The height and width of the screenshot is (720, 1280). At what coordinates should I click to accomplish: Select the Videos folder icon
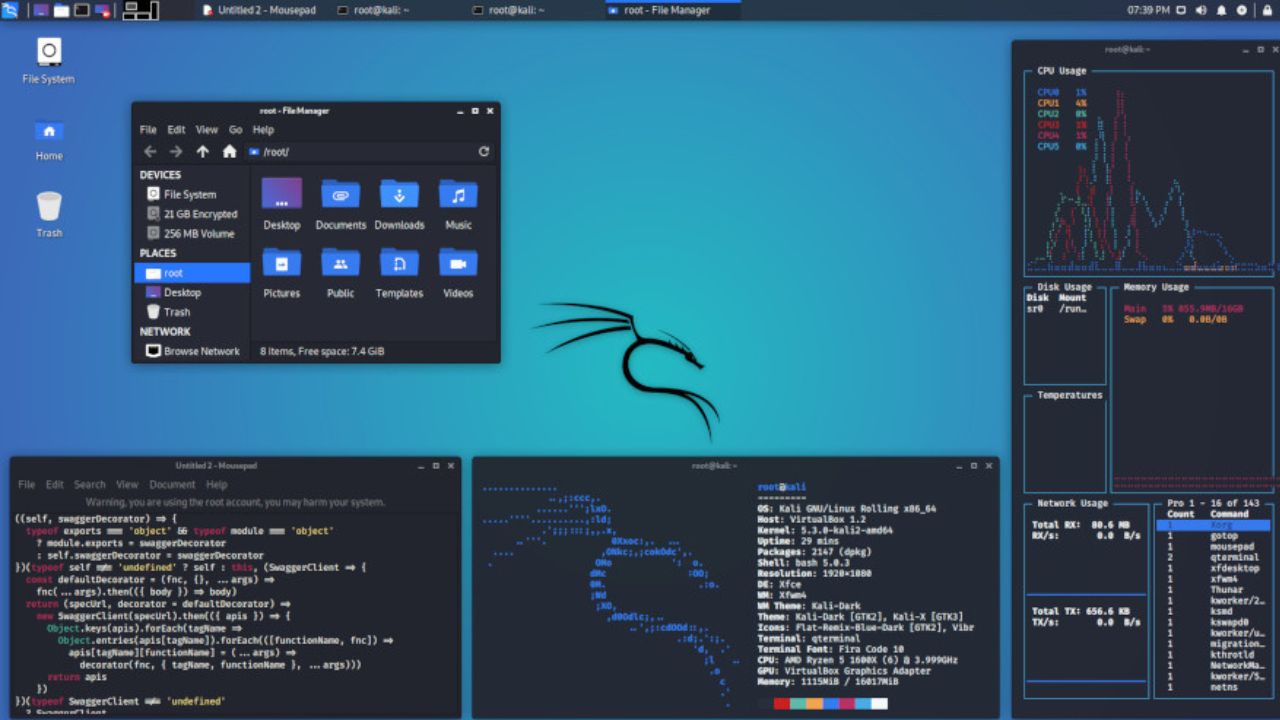tap(458, 272)
